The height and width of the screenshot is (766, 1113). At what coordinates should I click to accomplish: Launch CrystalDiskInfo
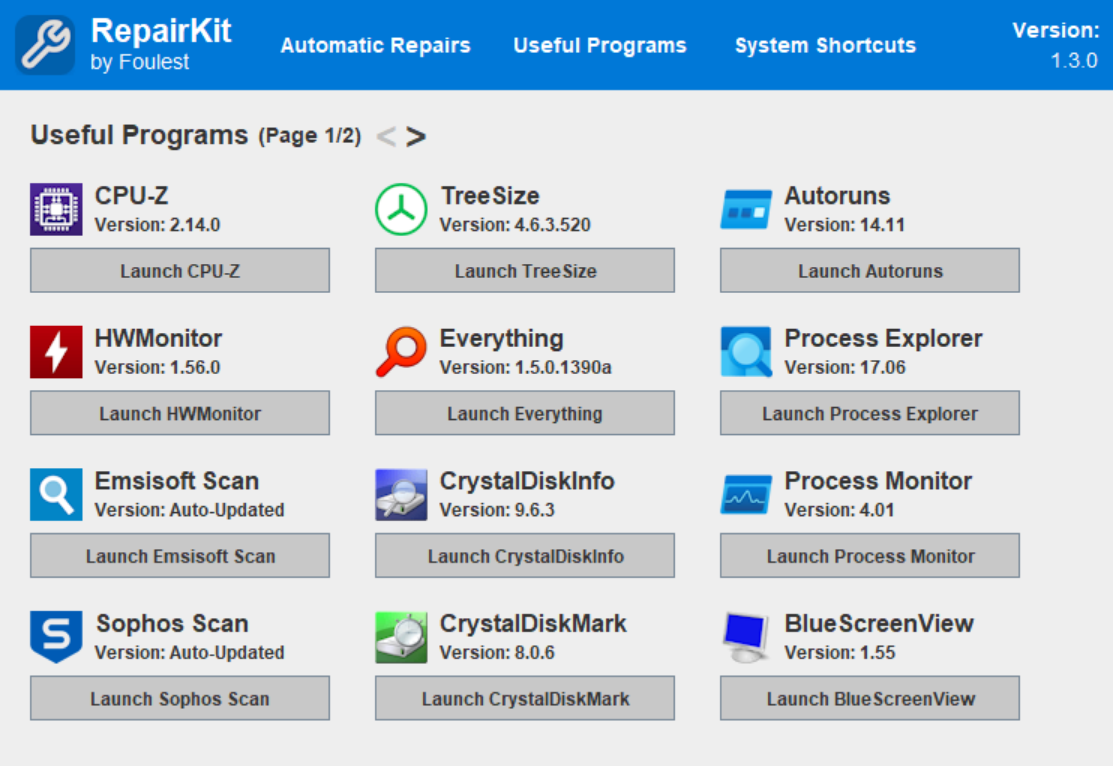pos(525,556)
